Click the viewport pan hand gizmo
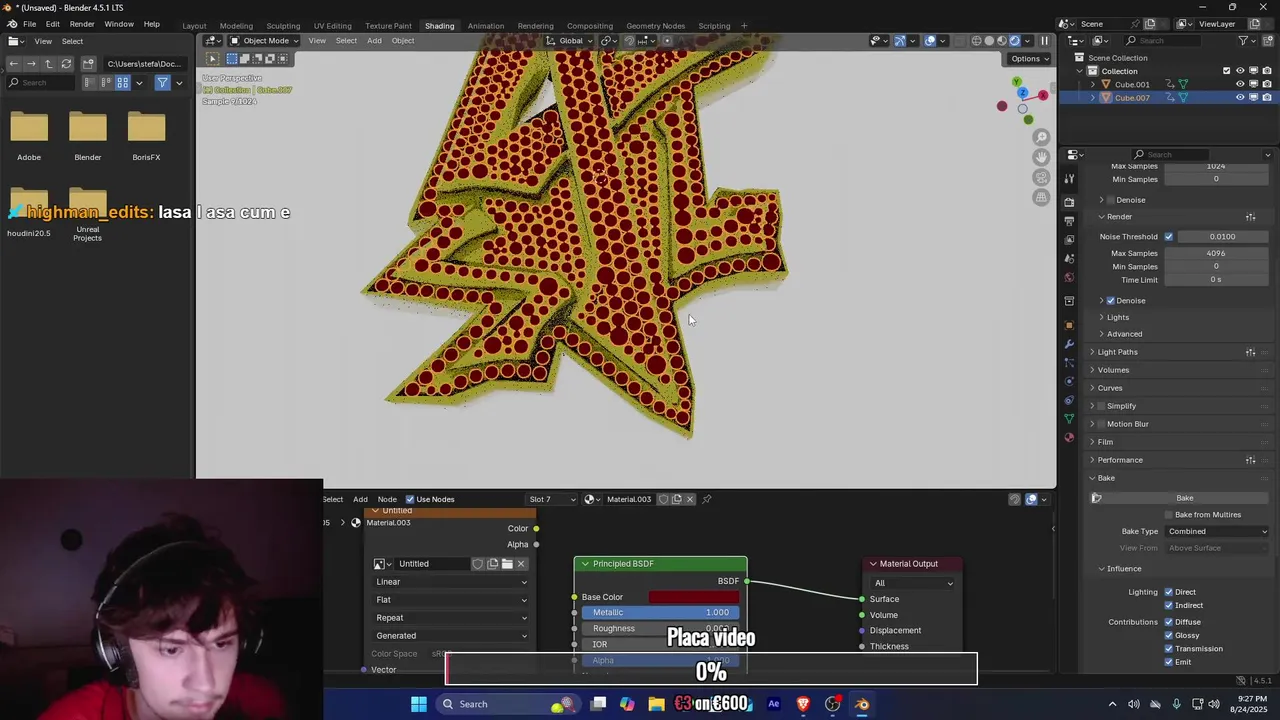 click(1041, 157)
